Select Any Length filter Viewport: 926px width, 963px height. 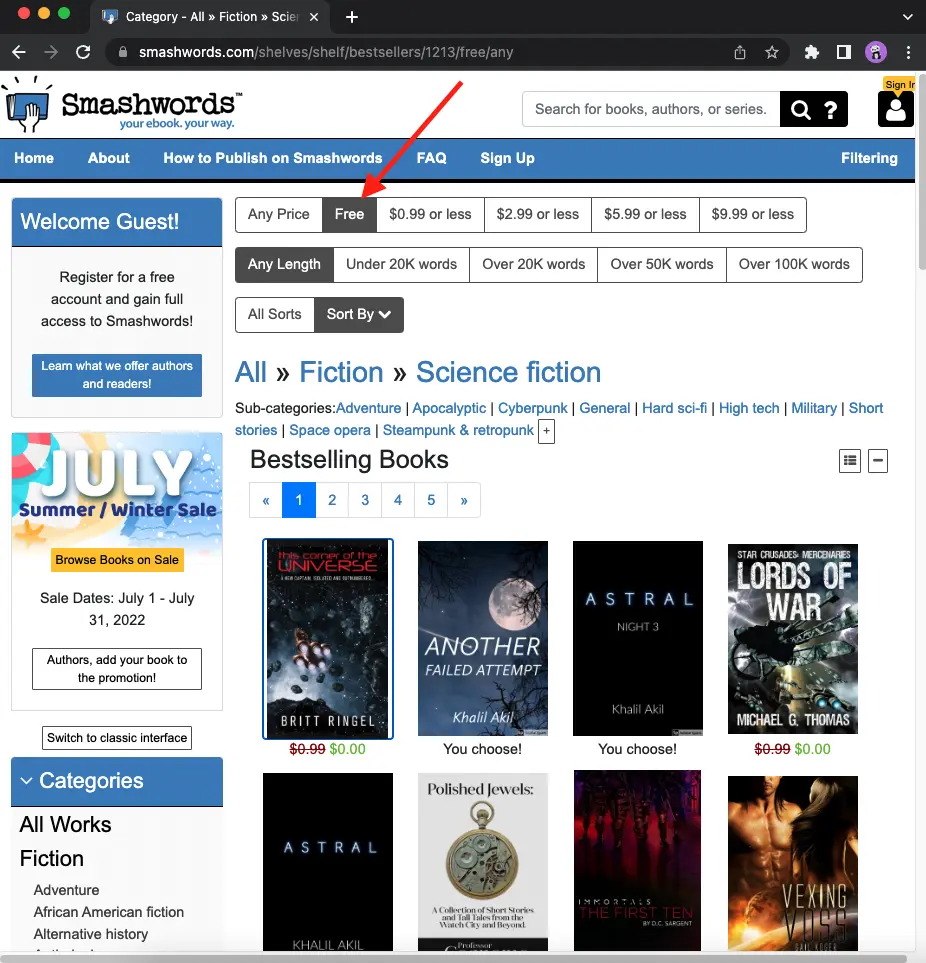tap(284, 265)
